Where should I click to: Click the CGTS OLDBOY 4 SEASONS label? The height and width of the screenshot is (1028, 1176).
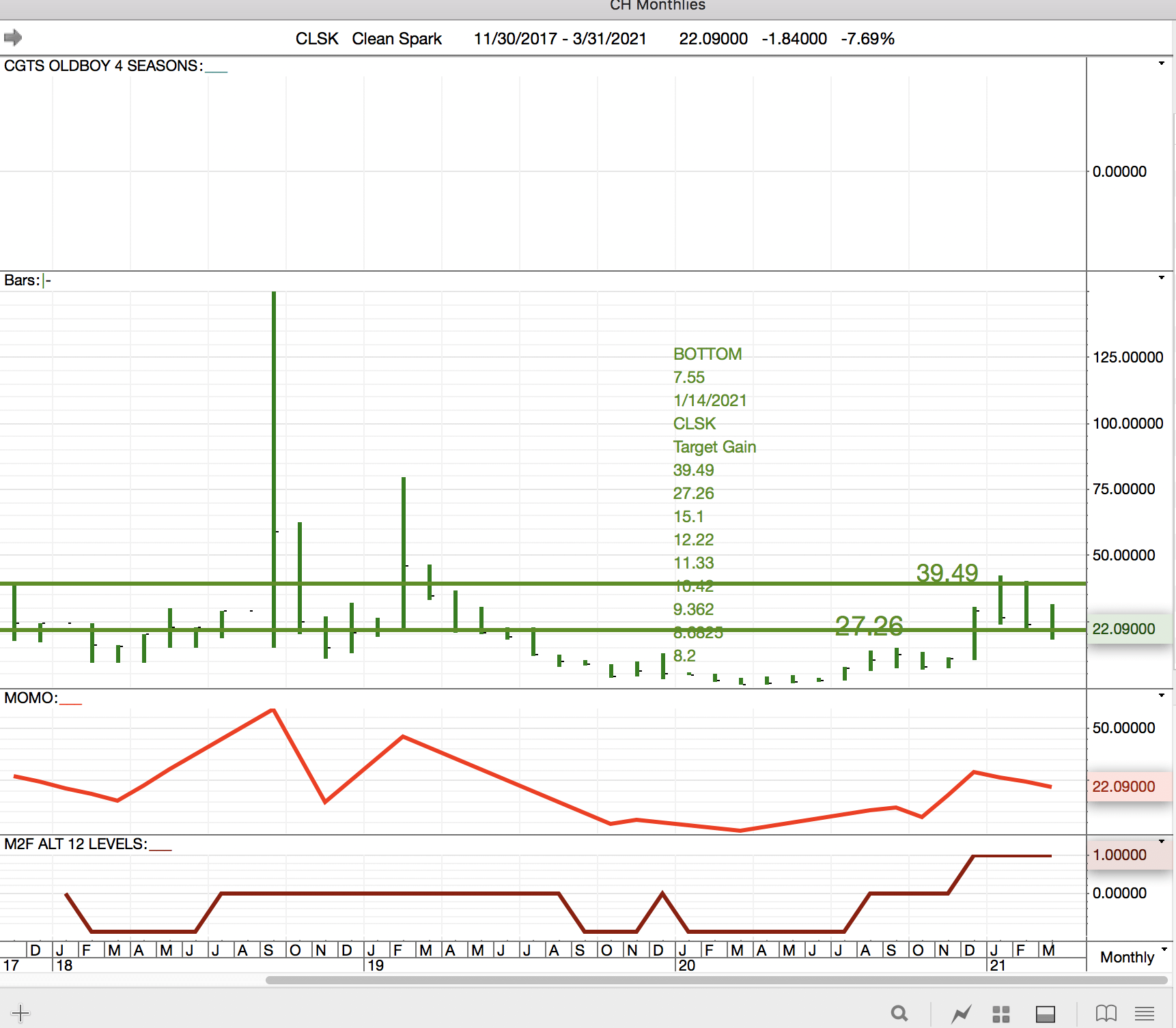point(103,66)
